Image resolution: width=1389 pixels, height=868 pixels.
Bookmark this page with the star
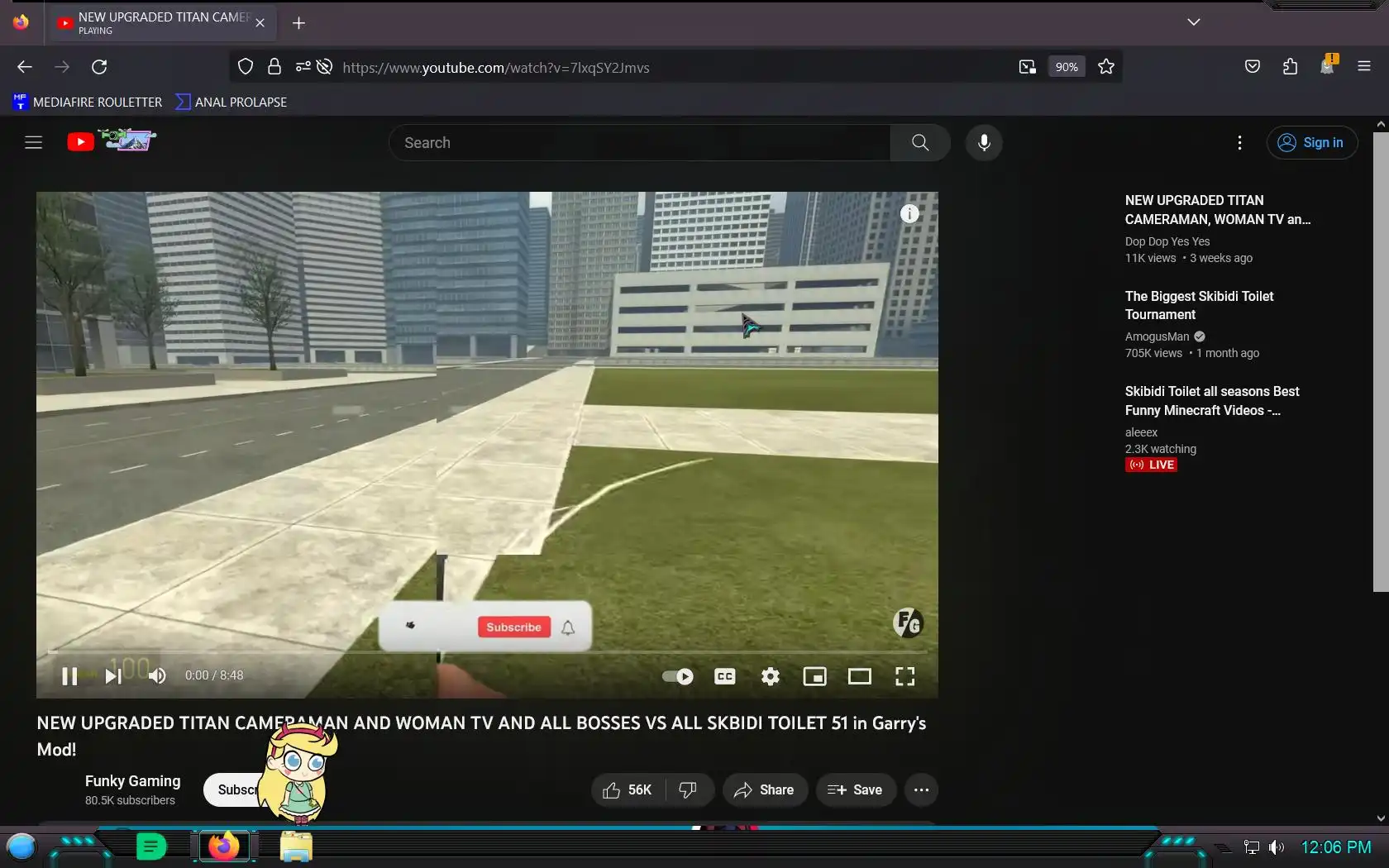(x=1106, y=67)
